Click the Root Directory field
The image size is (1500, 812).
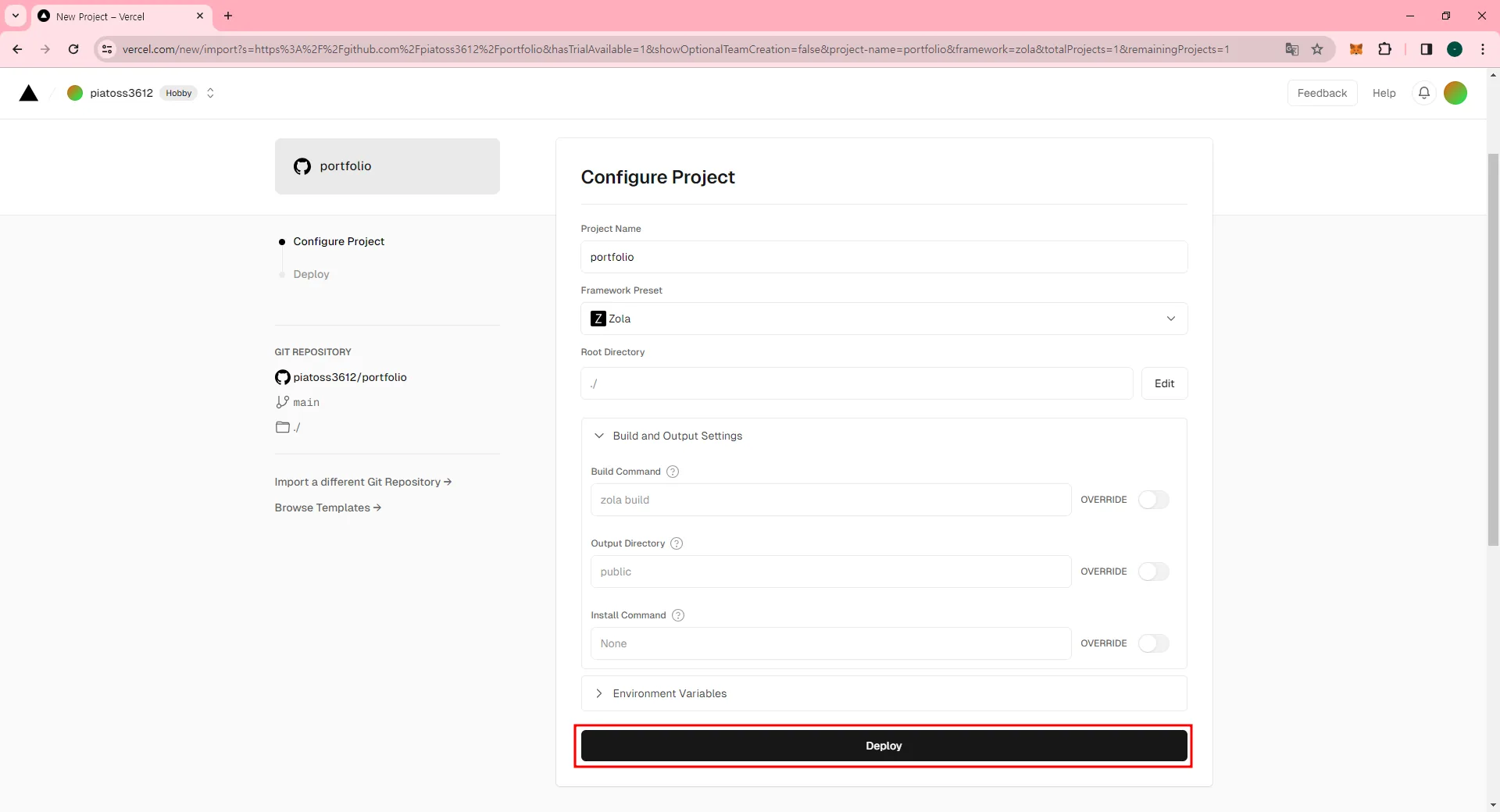tap(856, 383)
